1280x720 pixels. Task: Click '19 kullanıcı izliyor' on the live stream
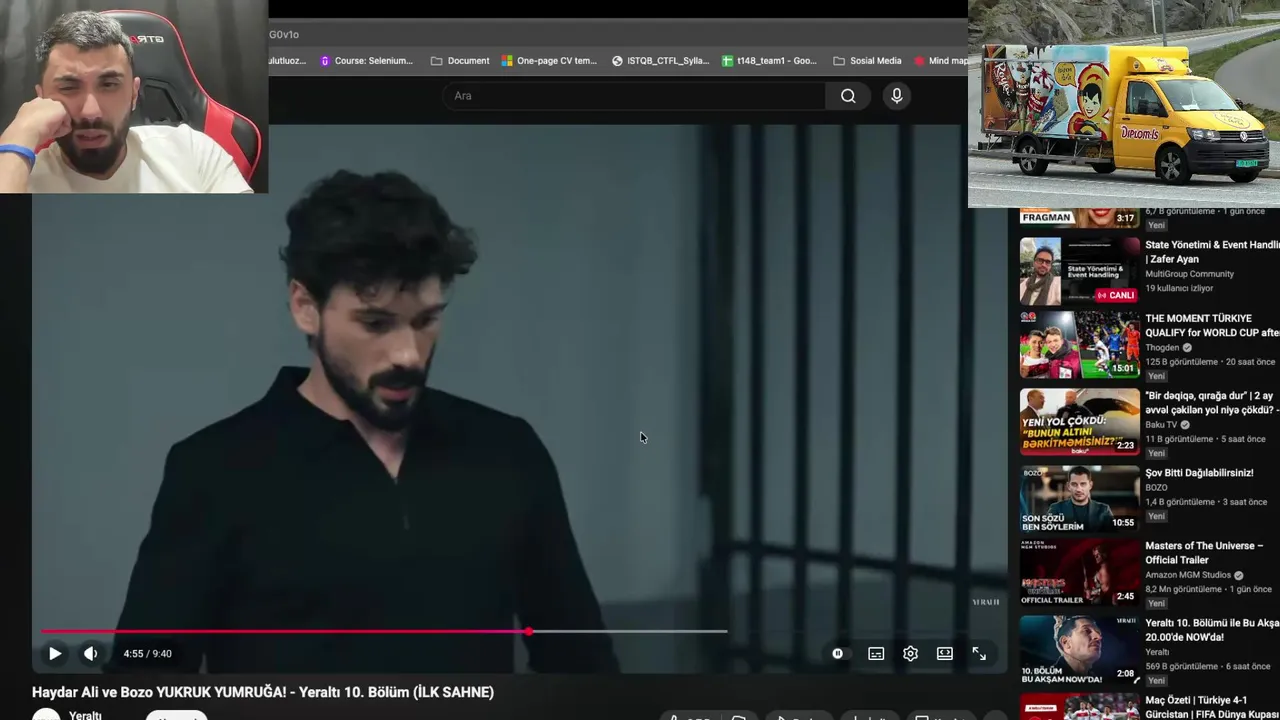click(1179, 289)
